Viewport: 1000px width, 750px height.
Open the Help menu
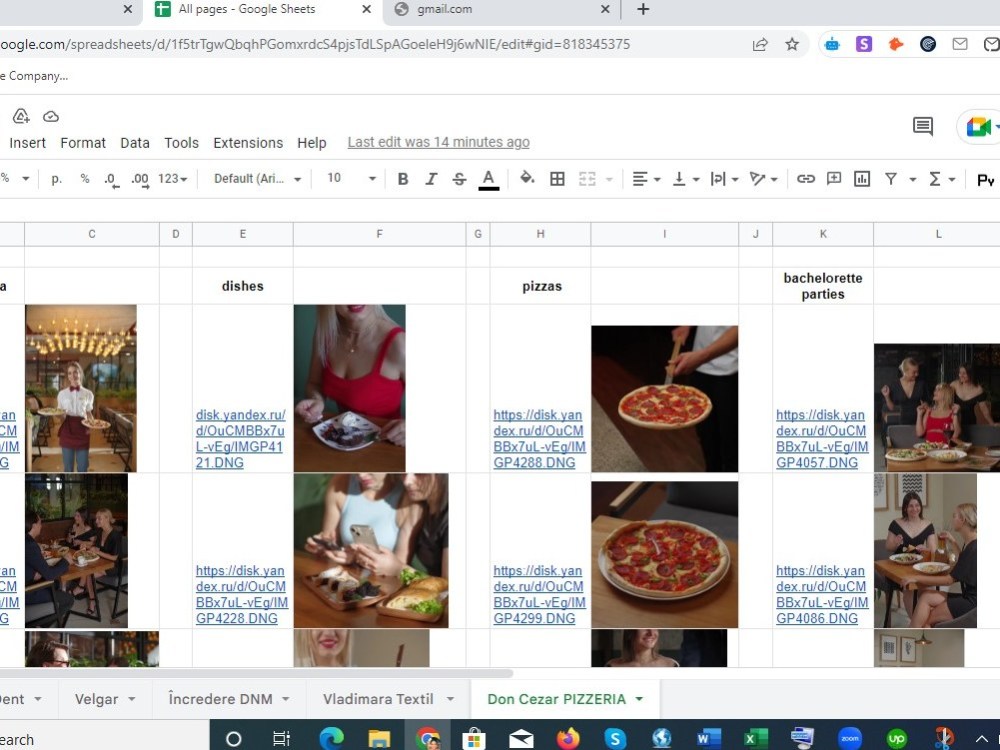click(x=311, y=143)
